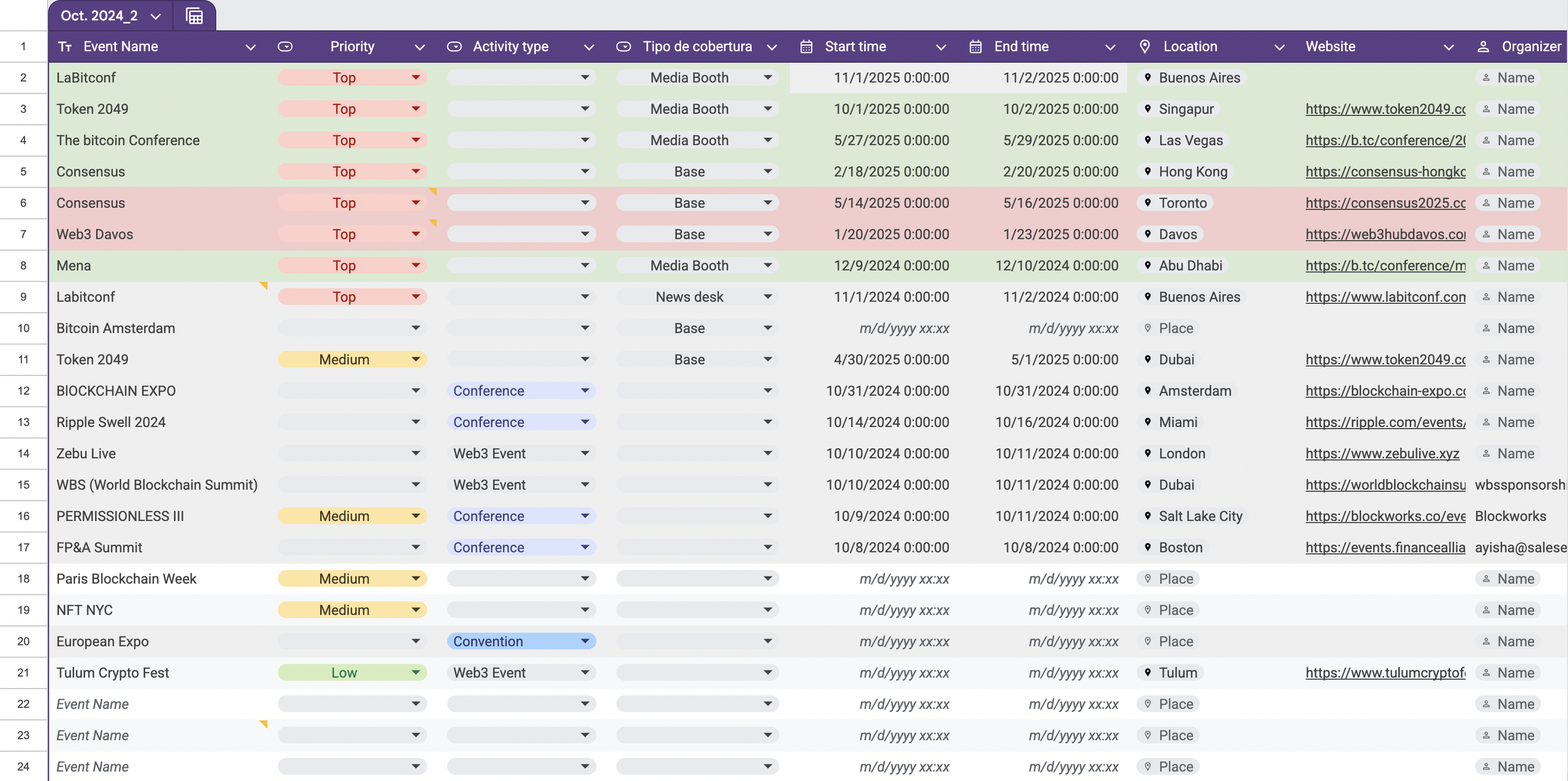Open Event Name column options arrow
This screenshot has height=781, width=1568.
click(x=250, y=48)
